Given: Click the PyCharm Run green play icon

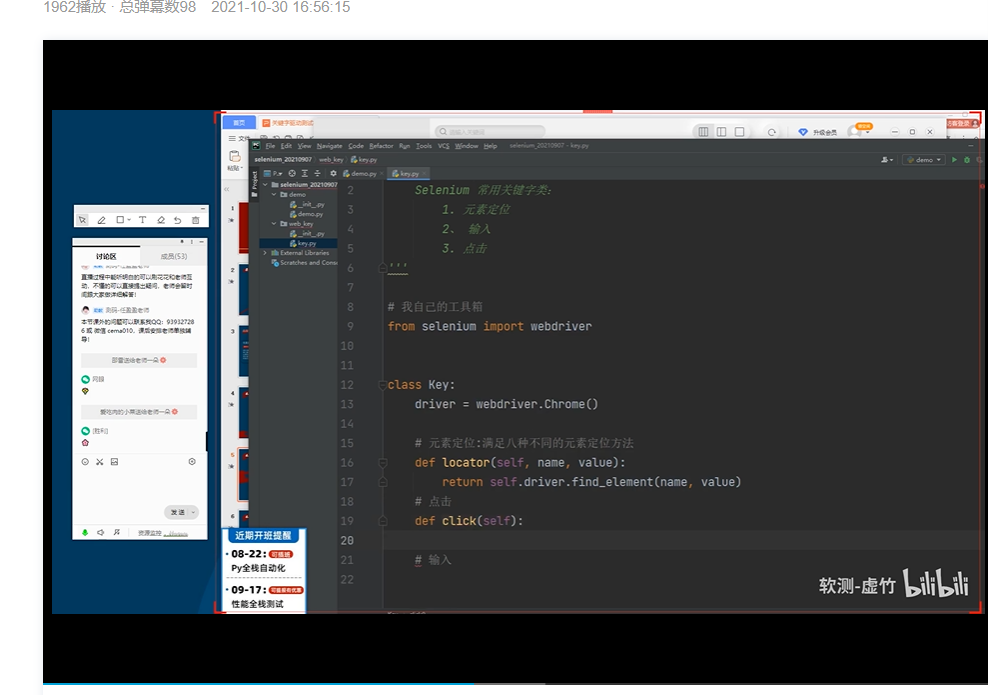Looking at the screenshot, I should pos(954,160).
